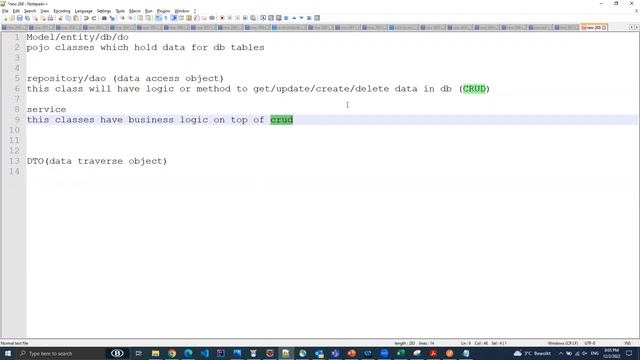Open Visual Studio Code from the taskbar

click(204, 353)
